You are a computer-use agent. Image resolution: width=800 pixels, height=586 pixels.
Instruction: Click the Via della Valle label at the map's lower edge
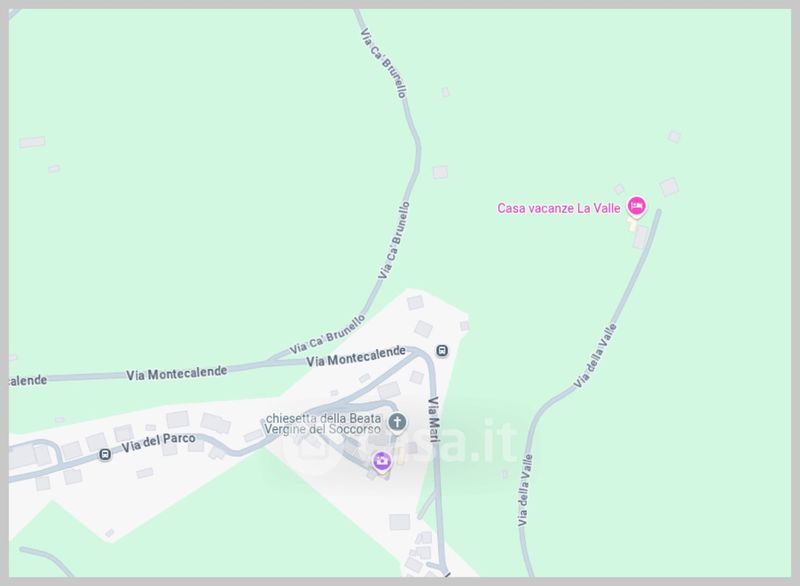click(x=525, y=490)
